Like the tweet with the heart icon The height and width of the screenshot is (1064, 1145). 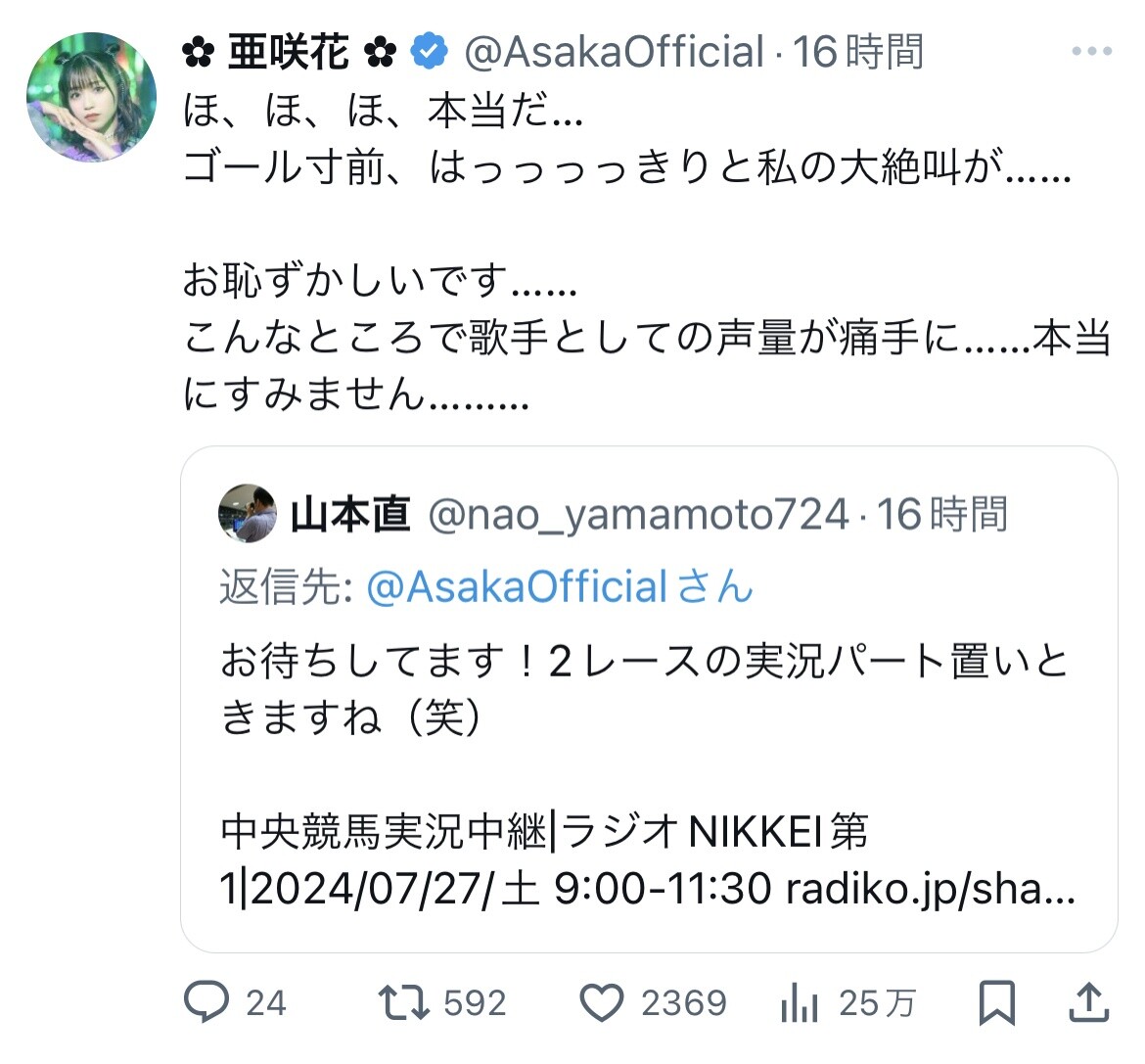pos(601,1002)
